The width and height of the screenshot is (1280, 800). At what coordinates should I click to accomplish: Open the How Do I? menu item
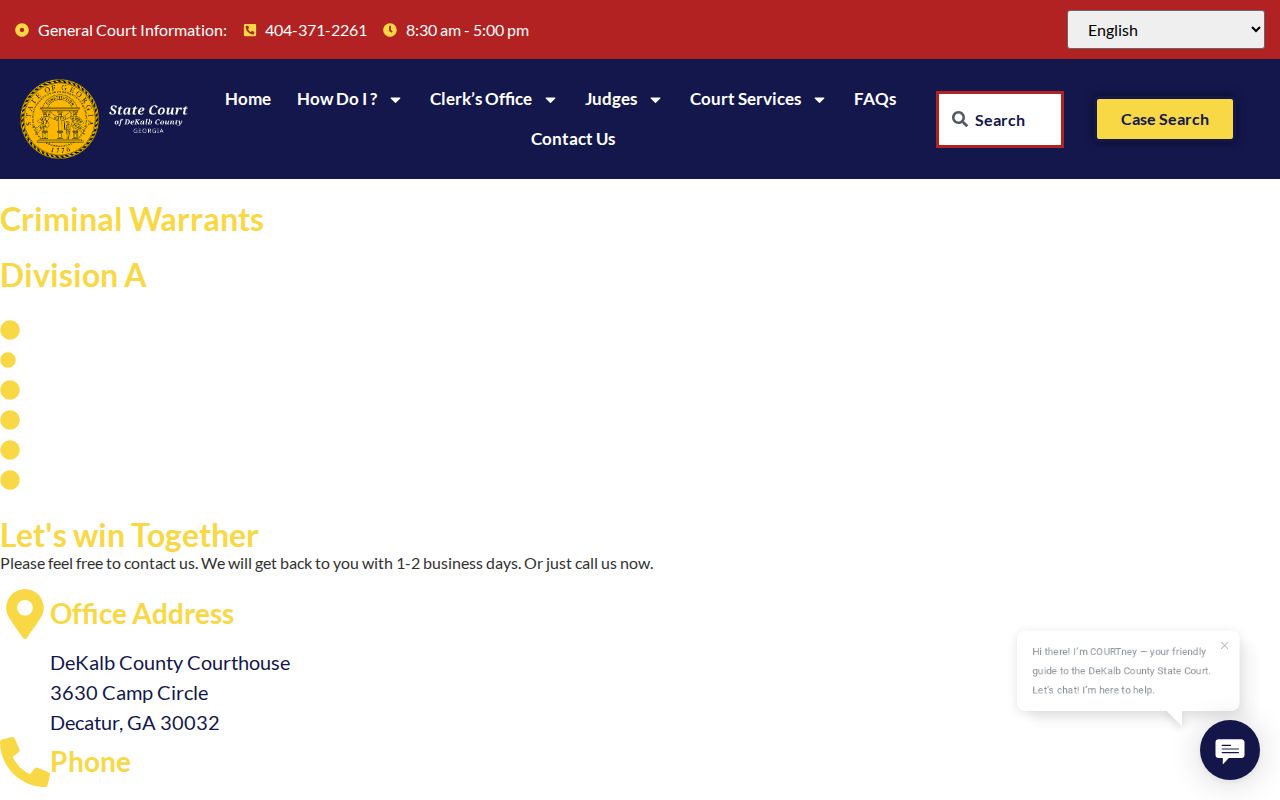click(x=337, y=99)
